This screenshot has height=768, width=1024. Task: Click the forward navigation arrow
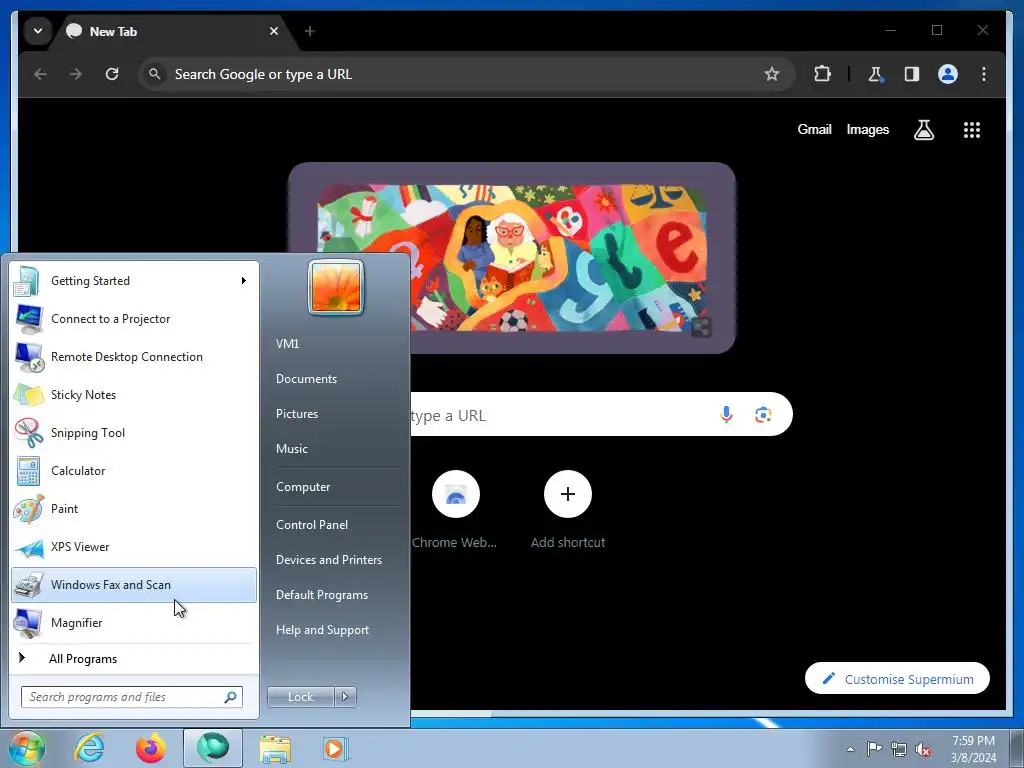pyautogui.click(x=76, y=74)
